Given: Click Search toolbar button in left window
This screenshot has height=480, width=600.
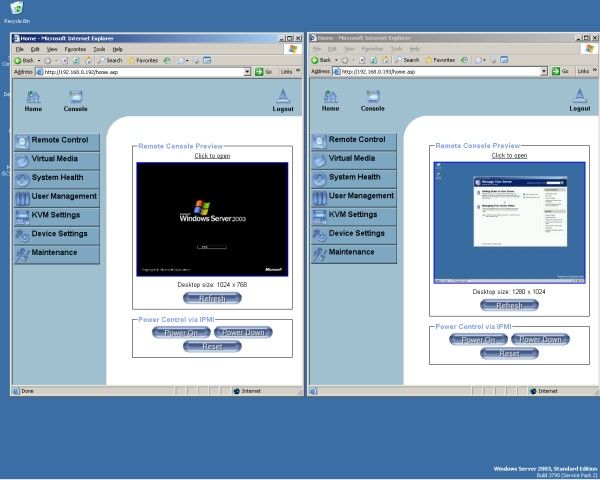Looking at the screenshot, I should click(110, 60).
